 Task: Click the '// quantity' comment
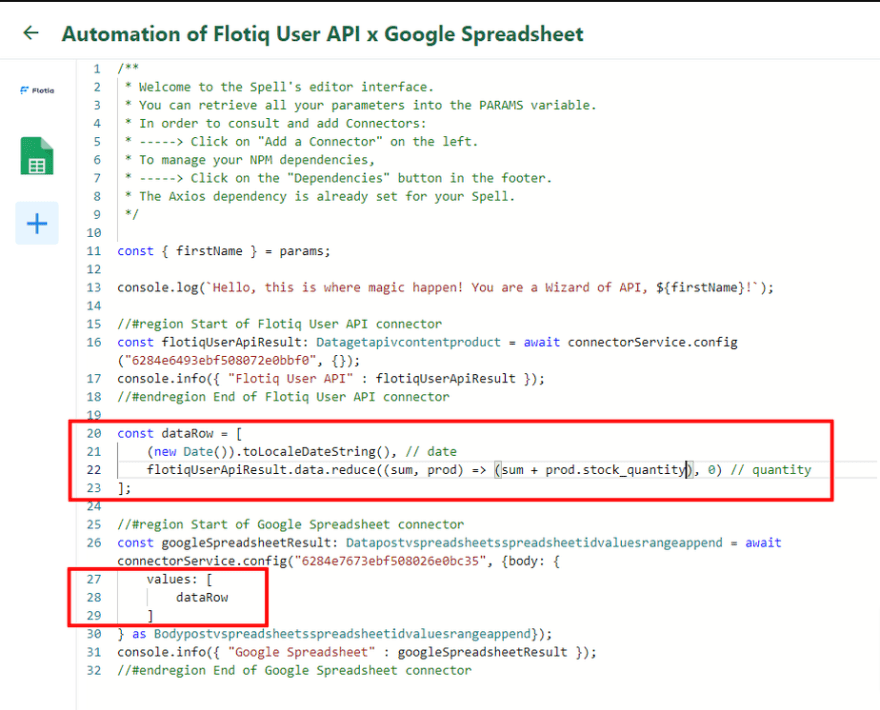pos(771,470)
